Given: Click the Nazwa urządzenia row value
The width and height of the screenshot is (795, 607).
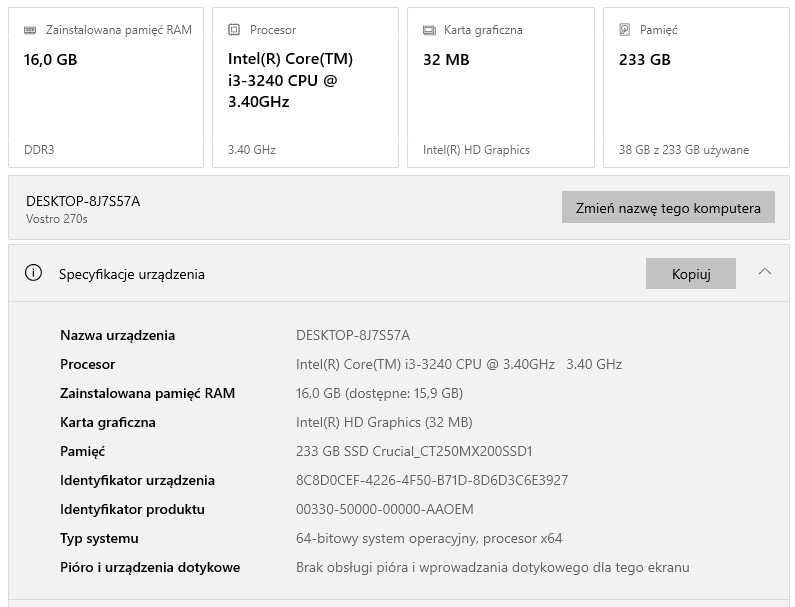Looking at the screenshot, I should tap(353, 335).
